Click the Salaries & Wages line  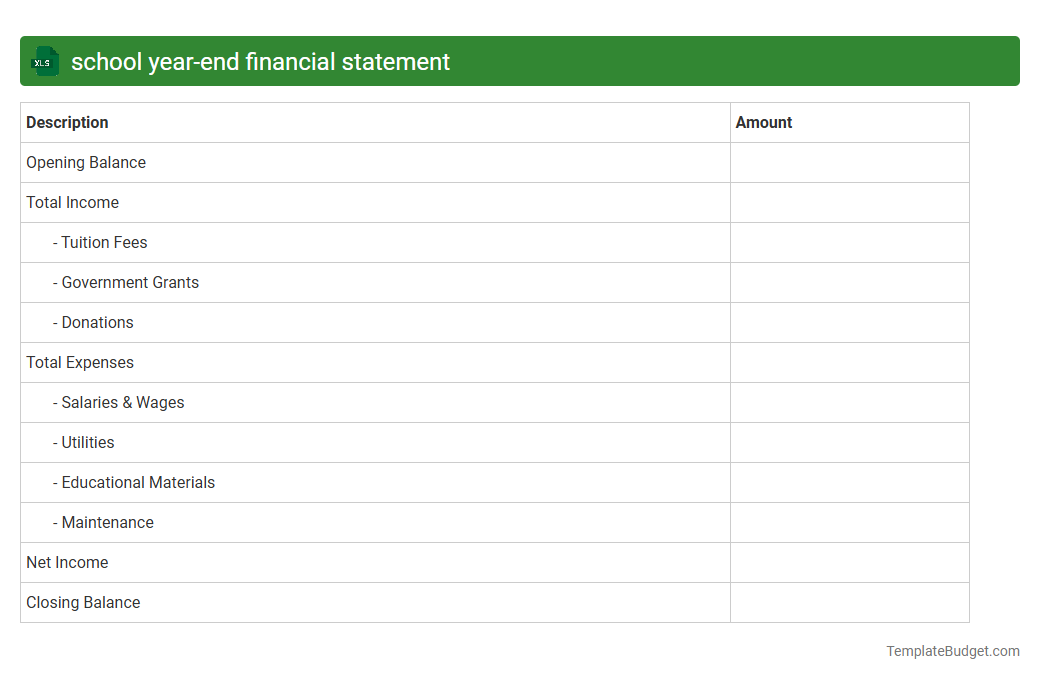[121, 402]
